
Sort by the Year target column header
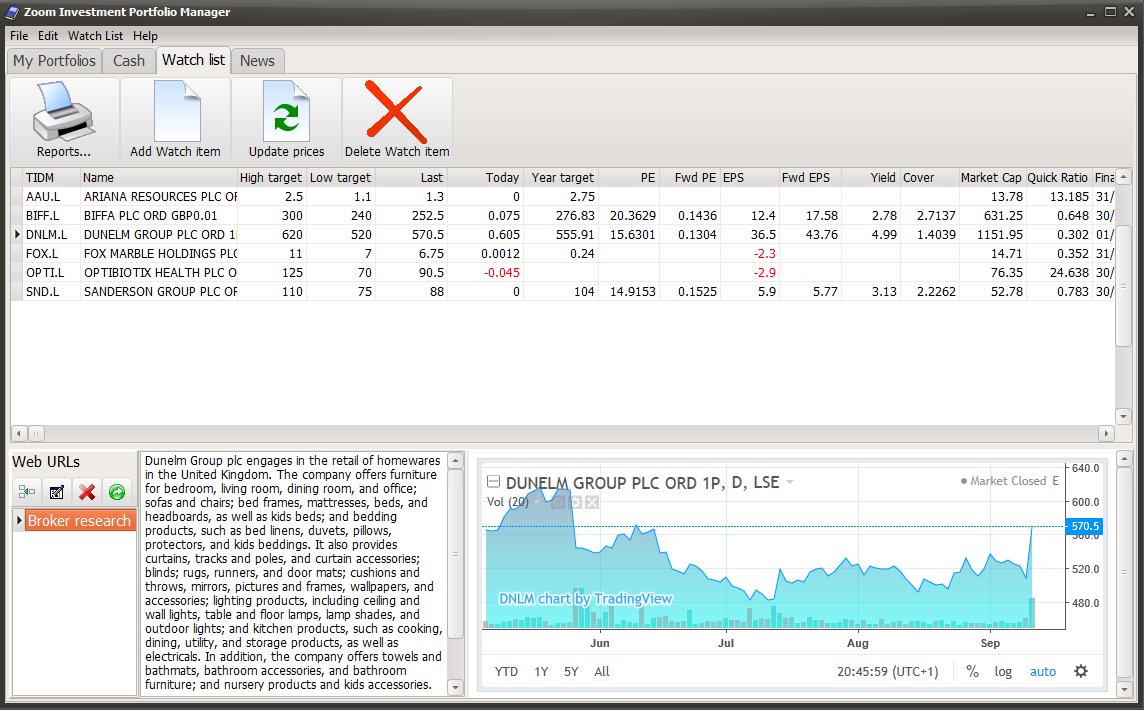point(561,177)
